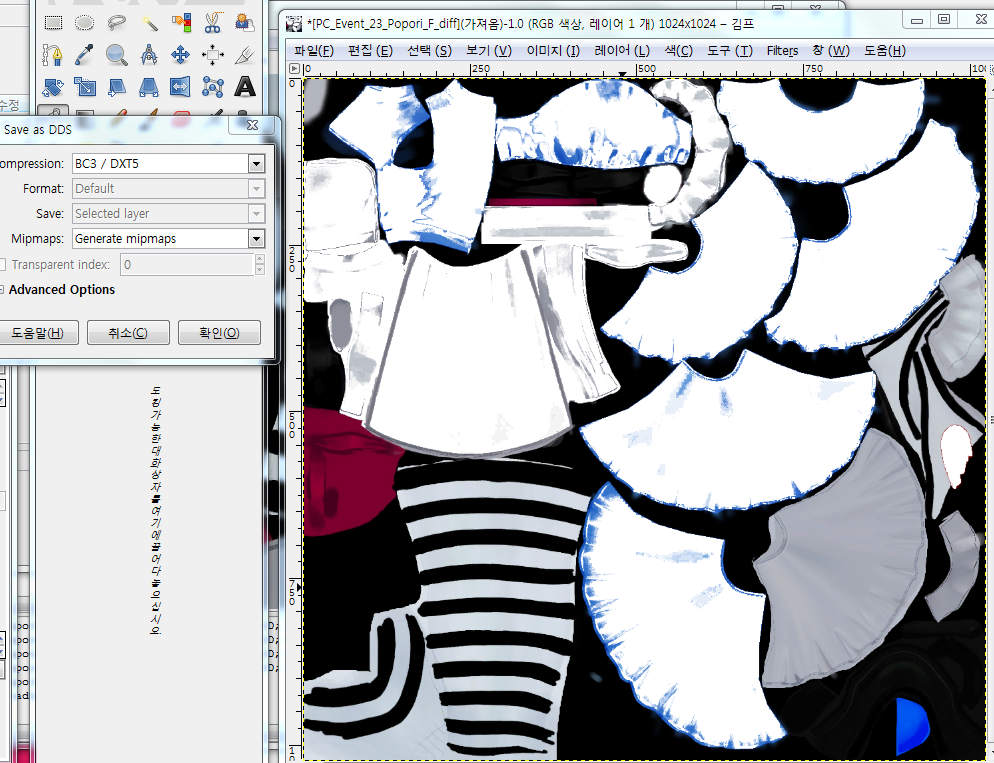Select the Color Picker eyedropper tool

point(85,54)
